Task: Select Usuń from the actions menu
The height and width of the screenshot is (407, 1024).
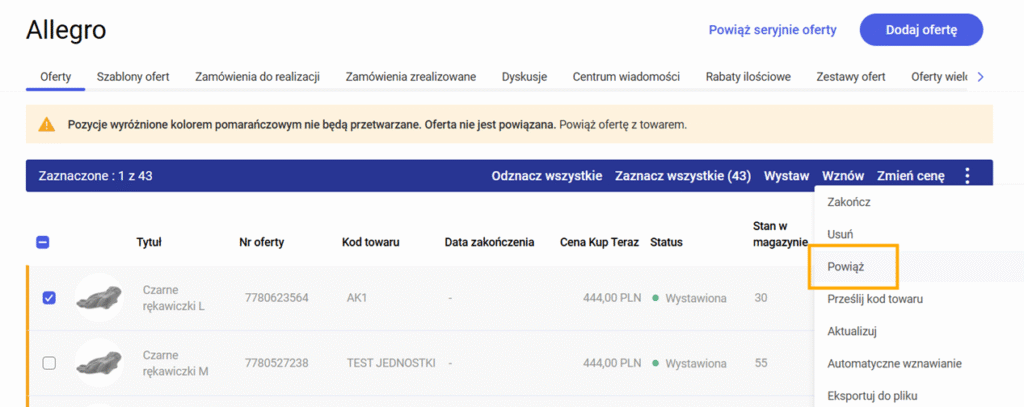Action: click(x=840, y=234)
